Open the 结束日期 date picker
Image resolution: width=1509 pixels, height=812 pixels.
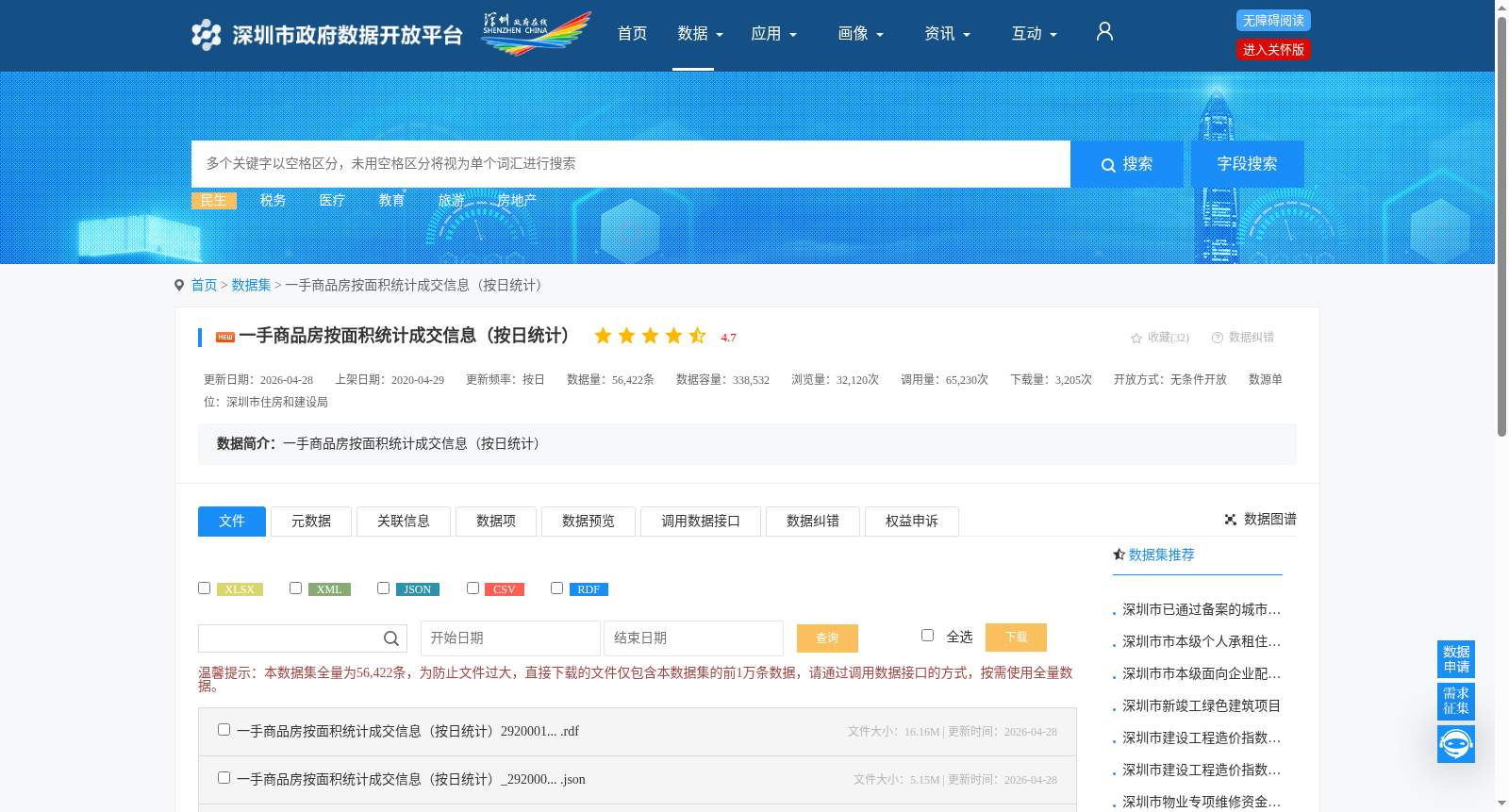coord(693,638)
